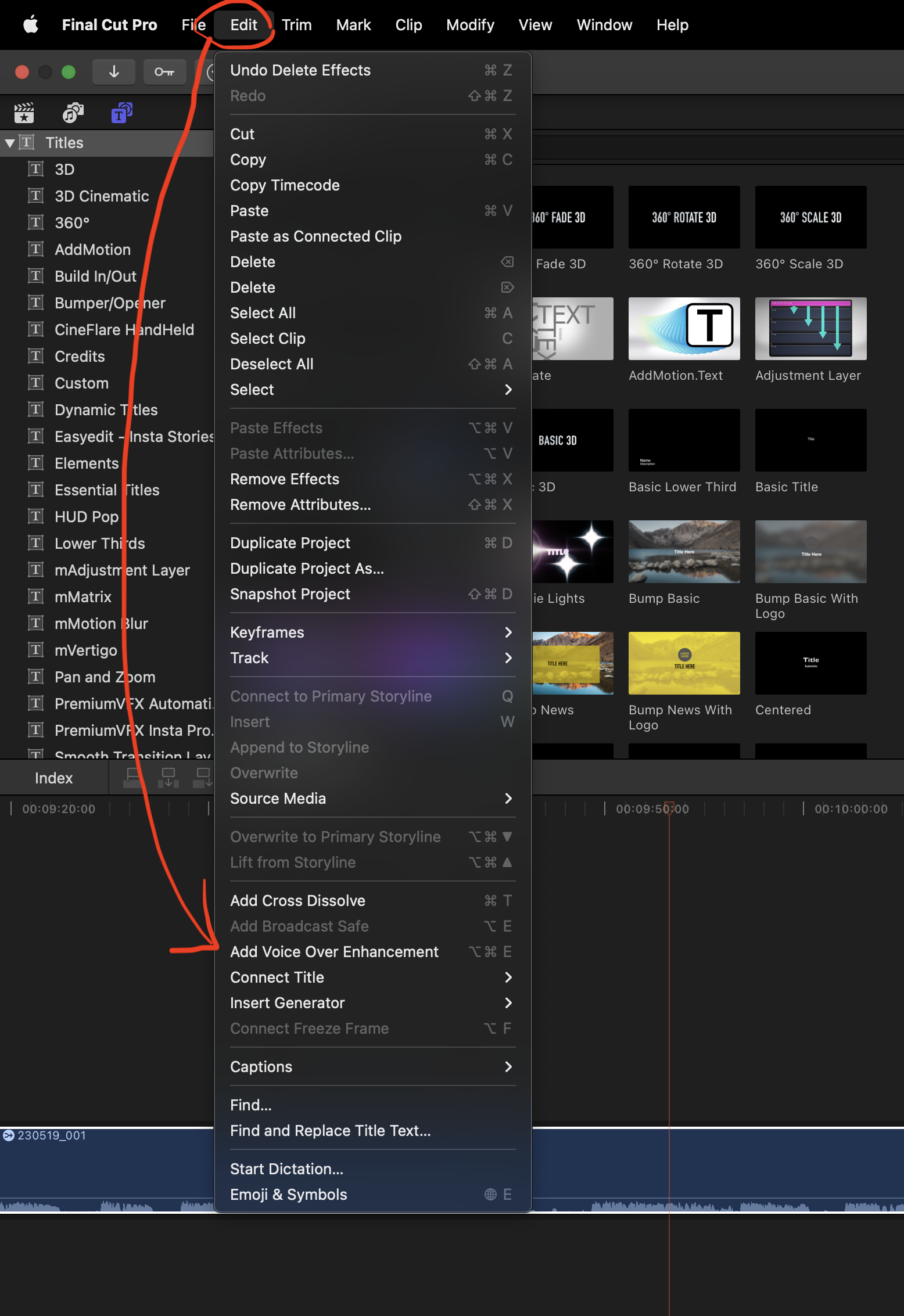Open the Window menu

604,25
